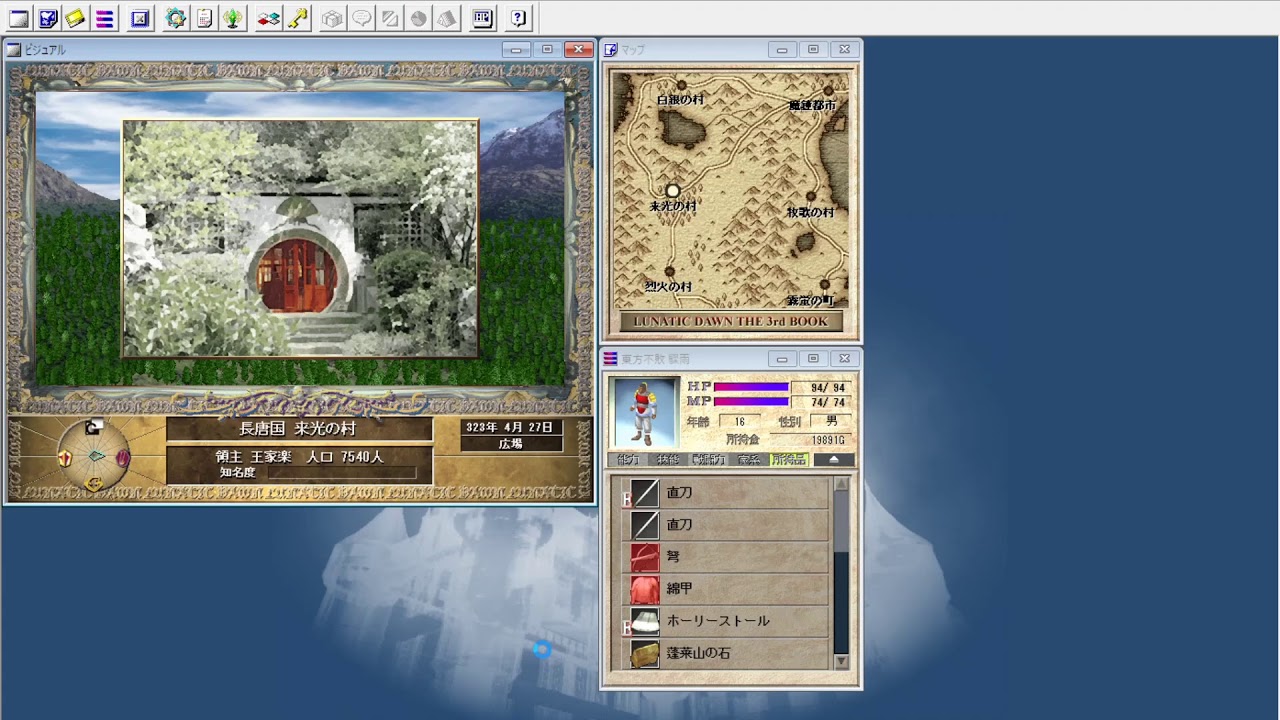Screen dimensions: 1280x720
Task: Switch to the 技能 tab
Action: point(667,460)
